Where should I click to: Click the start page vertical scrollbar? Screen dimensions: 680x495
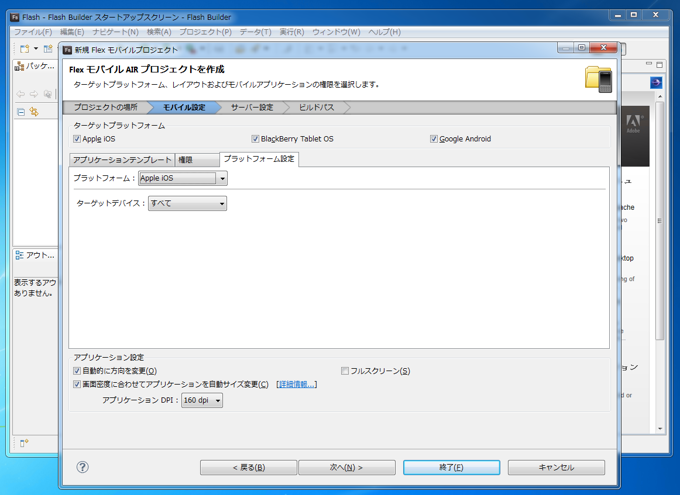point(660,220)
